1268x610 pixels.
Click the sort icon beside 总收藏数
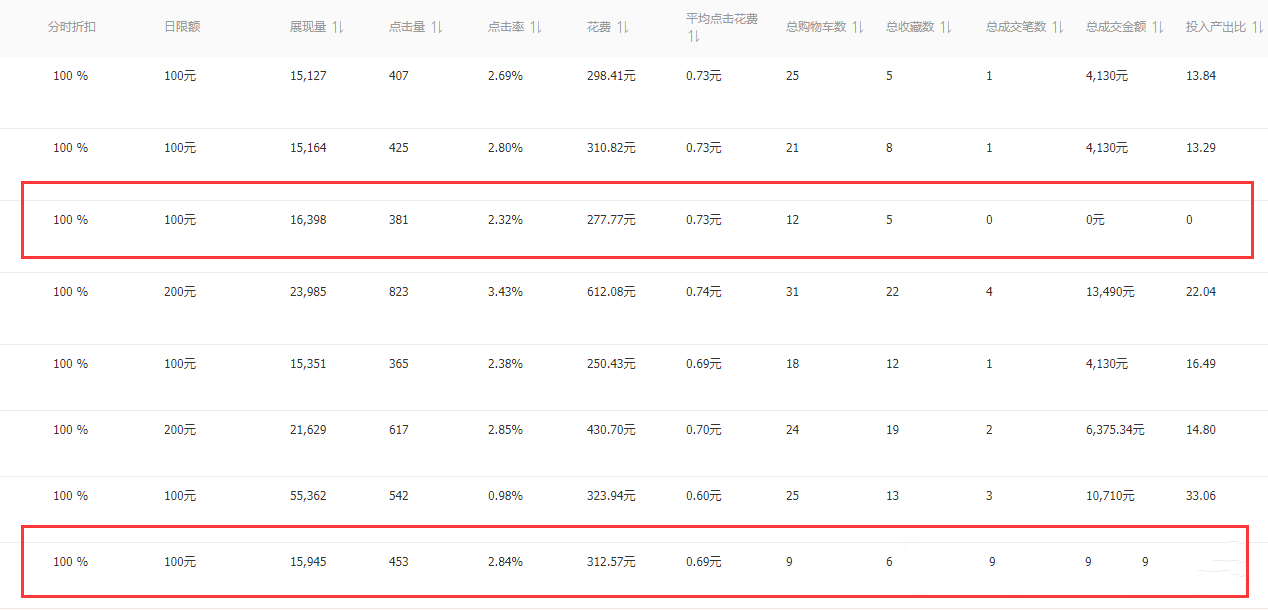945,27
